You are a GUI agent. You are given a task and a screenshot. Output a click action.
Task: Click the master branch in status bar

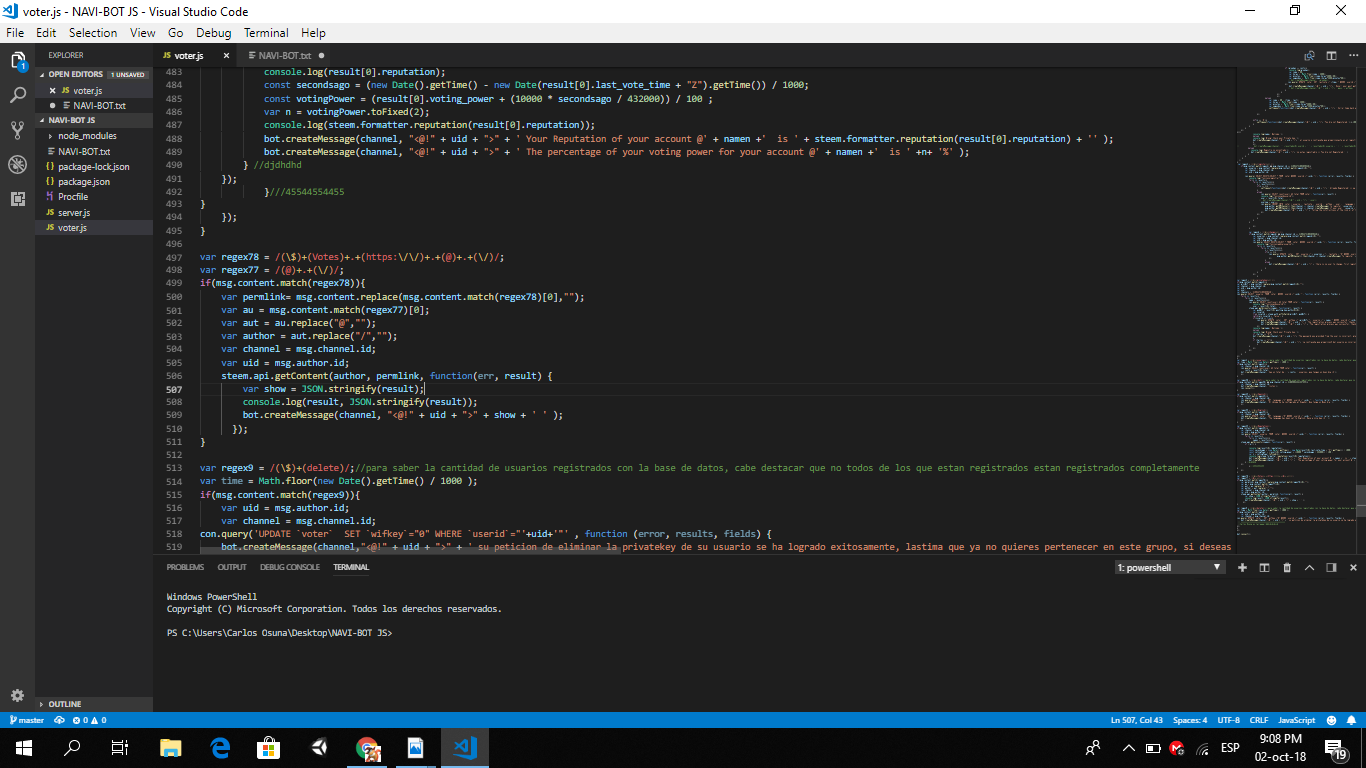tap(27, 720)
